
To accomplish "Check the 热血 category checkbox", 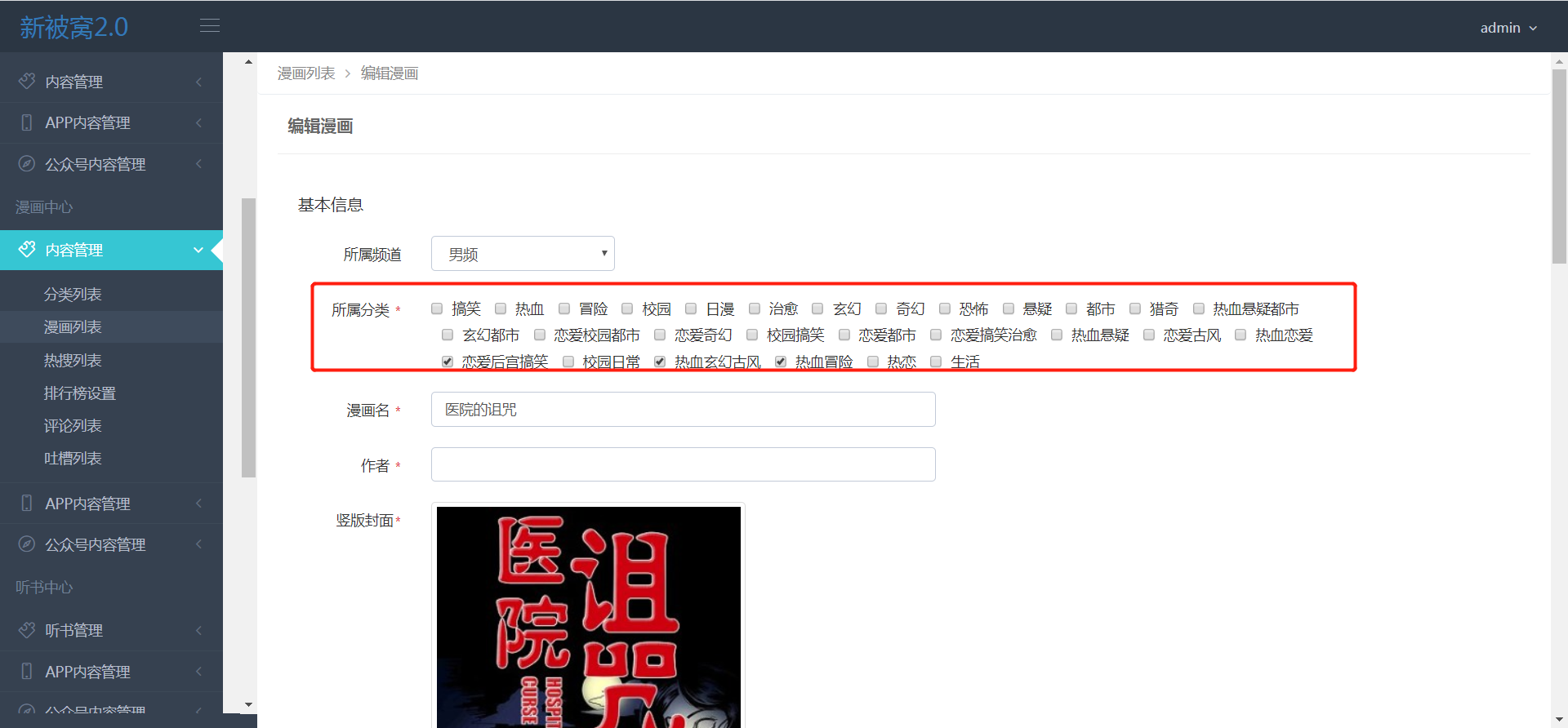I will pos(501,309).
